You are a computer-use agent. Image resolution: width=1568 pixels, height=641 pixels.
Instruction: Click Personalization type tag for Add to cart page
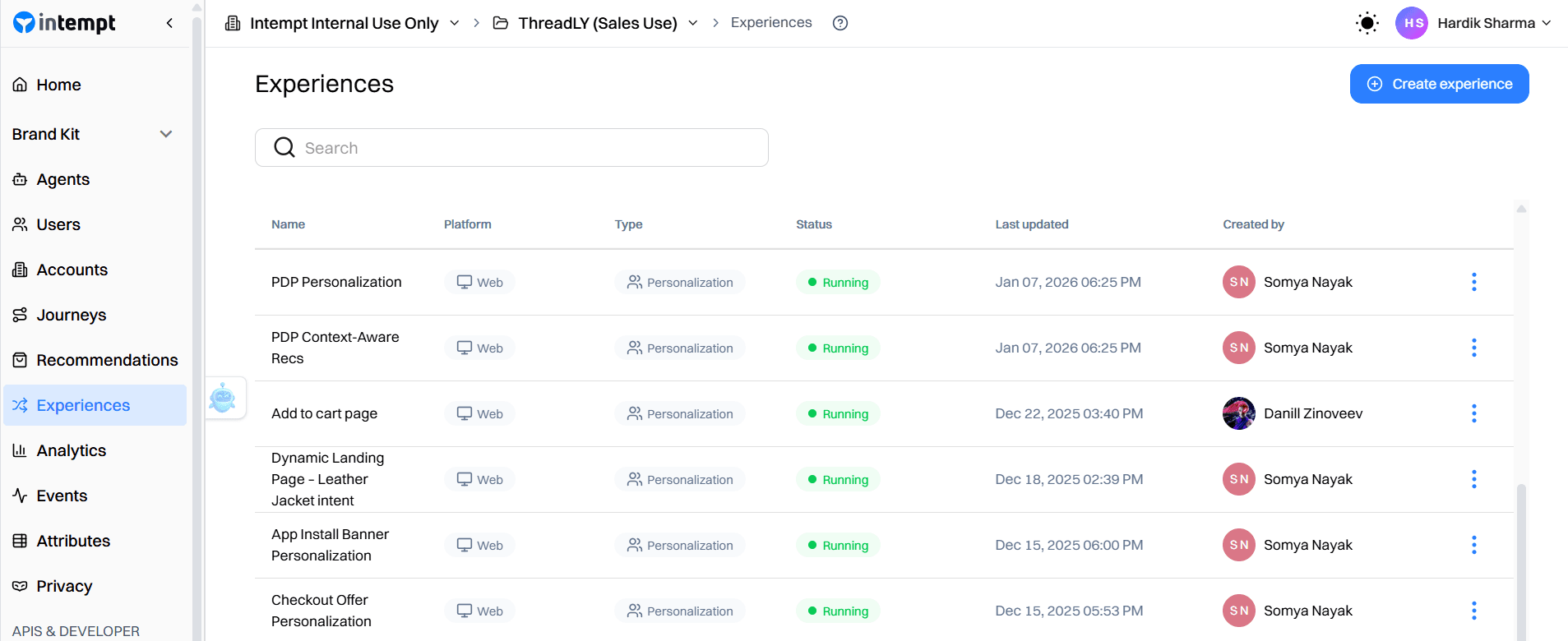pyautogui.click(x=680, y=413)
